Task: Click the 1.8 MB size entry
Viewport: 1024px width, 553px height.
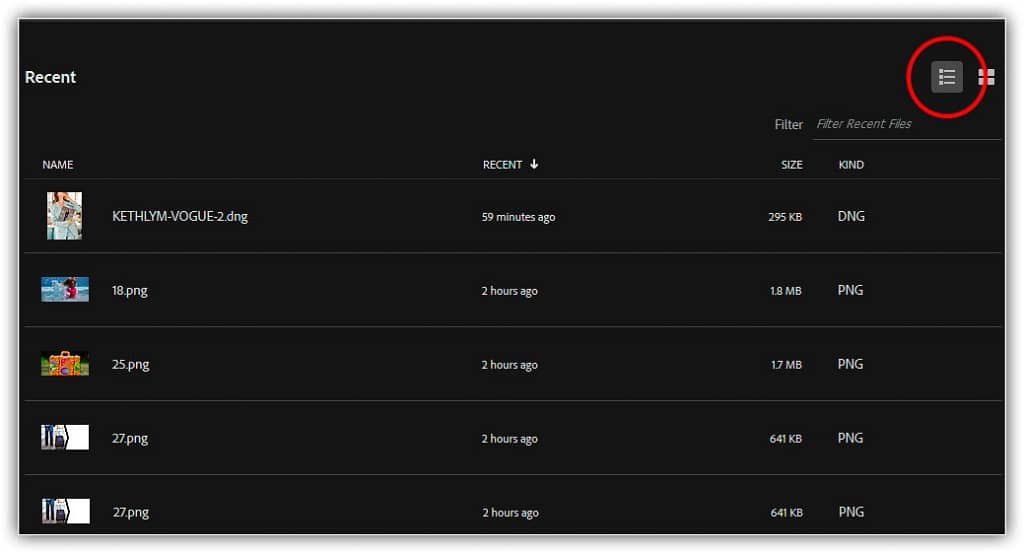Action: tap(785, 291)
